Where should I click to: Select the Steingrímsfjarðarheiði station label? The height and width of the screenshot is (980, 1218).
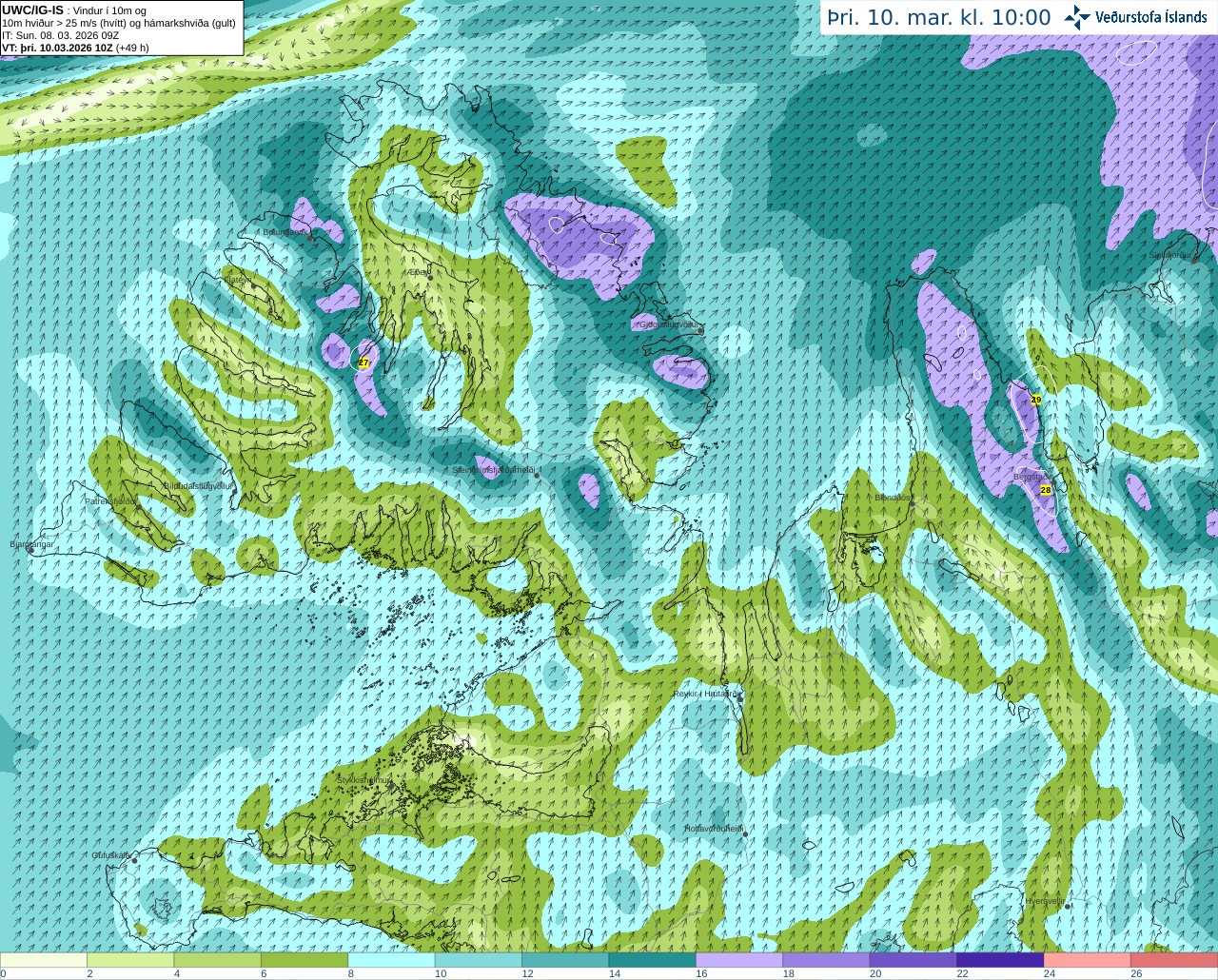click(x=493, y=470)
